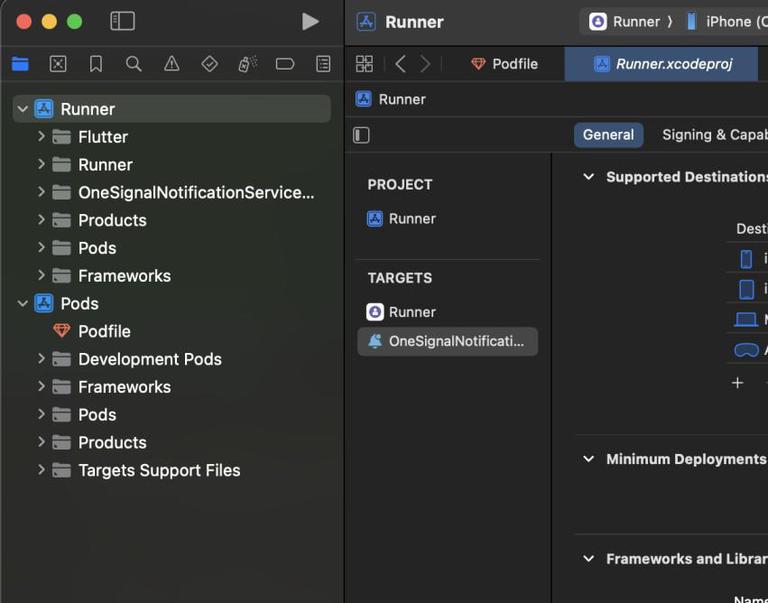This screenshot has width=768, height=603.
Task: Switch to the Podfile tab
Action: coord(505,64)
